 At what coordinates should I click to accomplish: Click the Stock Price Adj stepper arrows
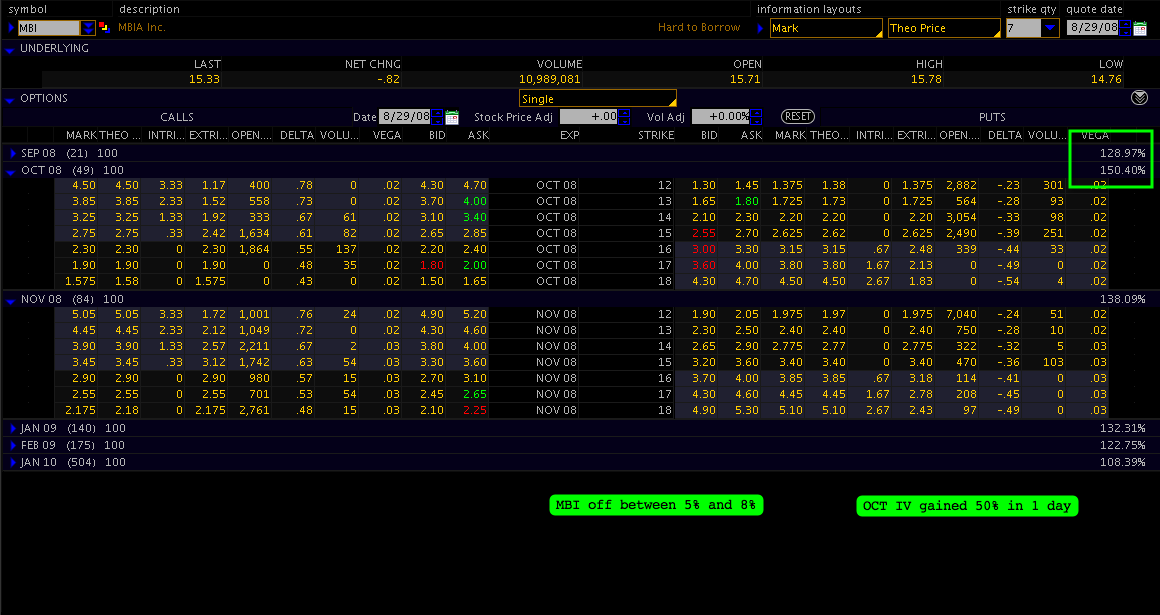coord(625,117)
